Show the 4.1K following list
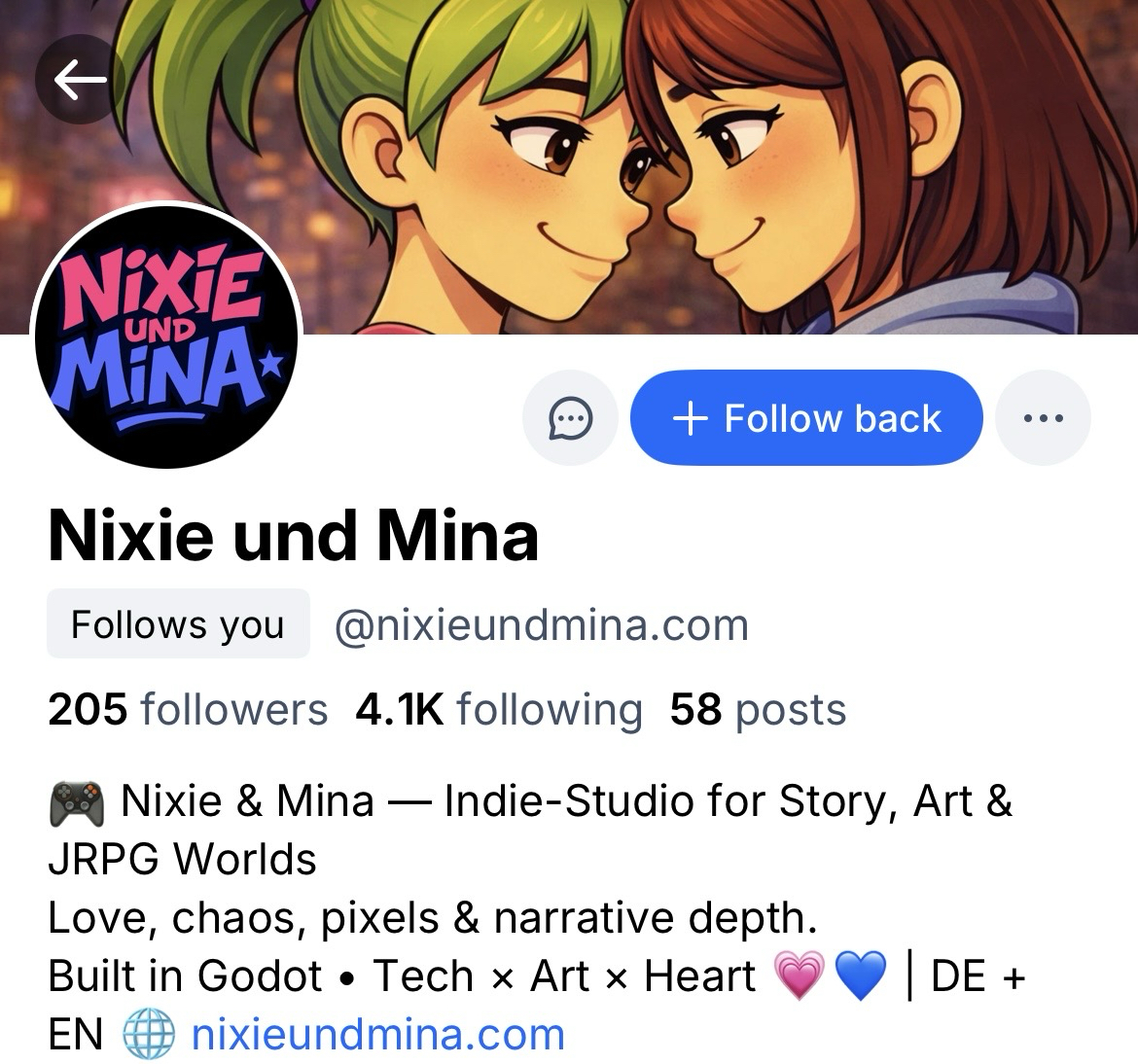 pyautogui.click(x=499, y=709)
